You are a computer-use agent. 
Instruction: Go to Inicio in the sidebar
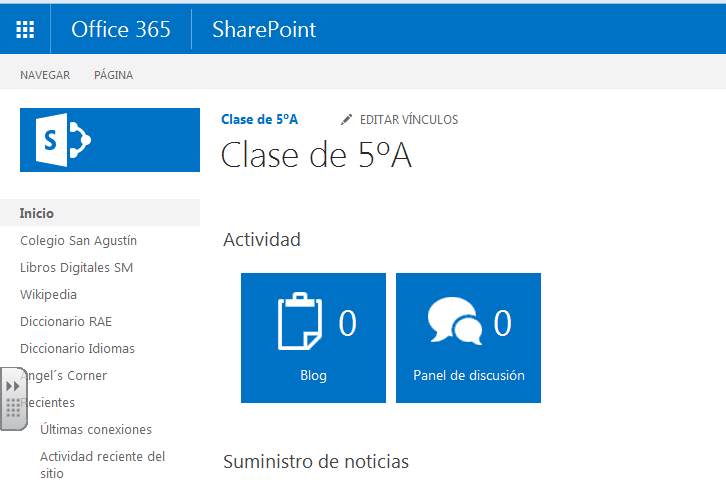coord(37,213)
